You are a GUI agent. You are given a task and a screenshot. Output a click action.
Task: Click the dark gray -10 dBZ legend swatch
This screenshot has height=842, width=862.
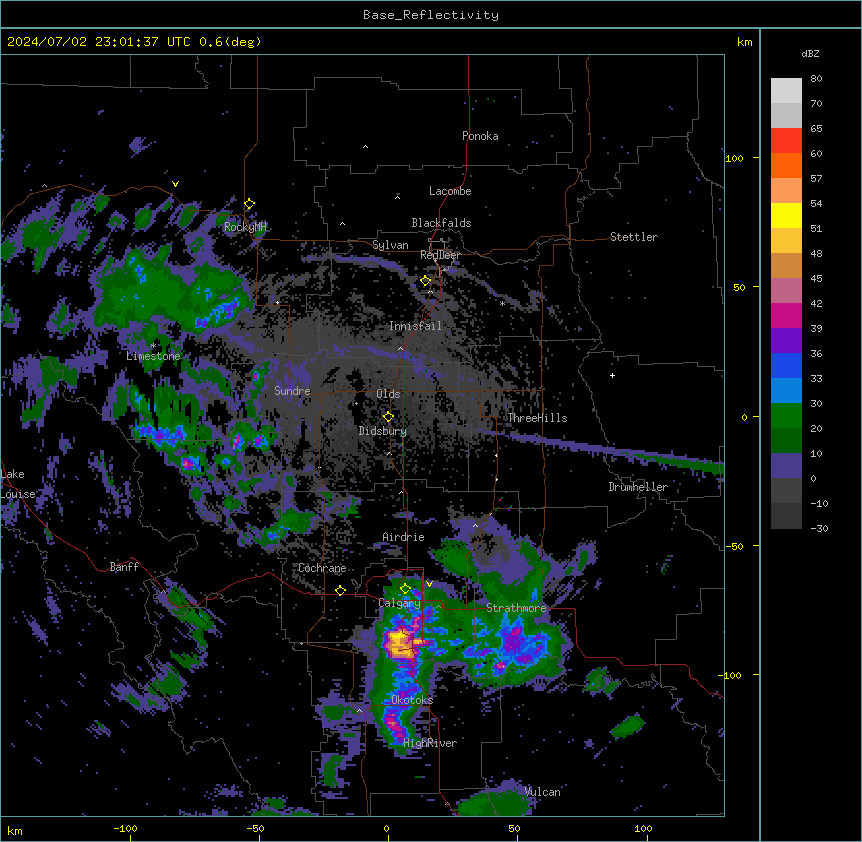tap(786, 516)
